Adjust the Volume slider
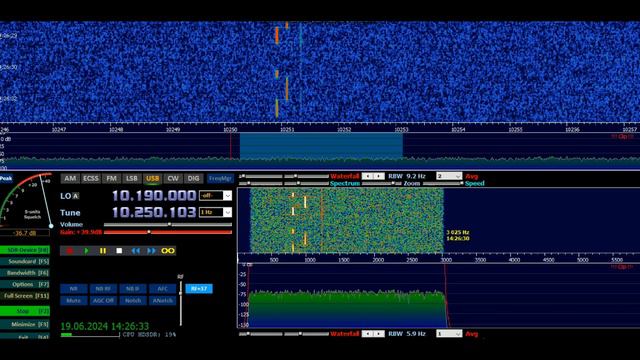Viewport: 640px width, 360px height. tap(168, 224)
